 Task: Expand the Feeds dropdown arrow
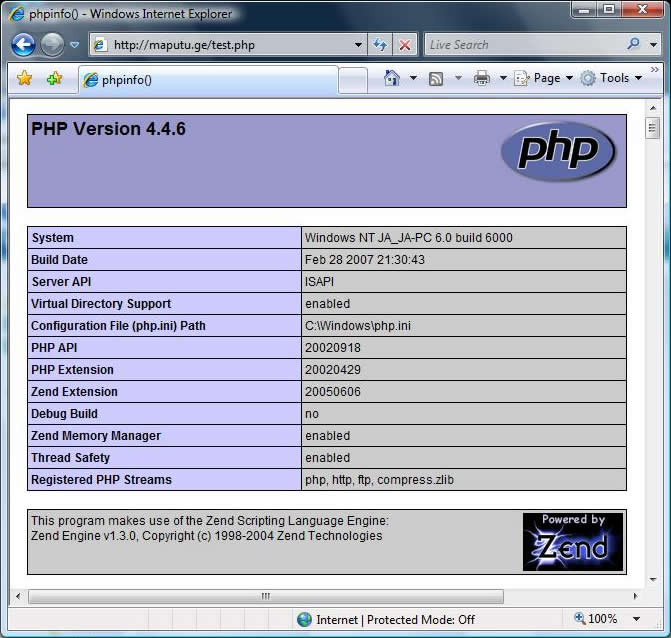[x=458, y=78]
